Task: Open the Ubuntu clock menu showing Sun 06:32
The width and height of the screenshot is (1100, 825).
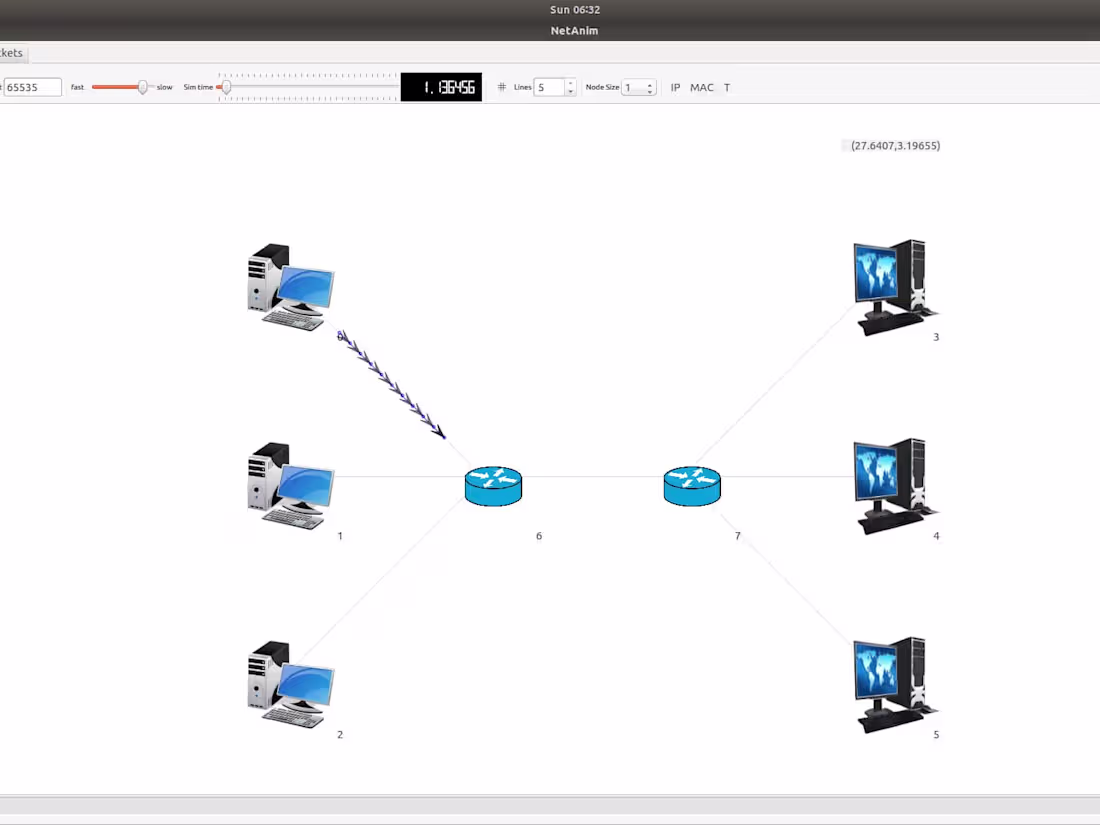Action: click(x=573, y=9)
